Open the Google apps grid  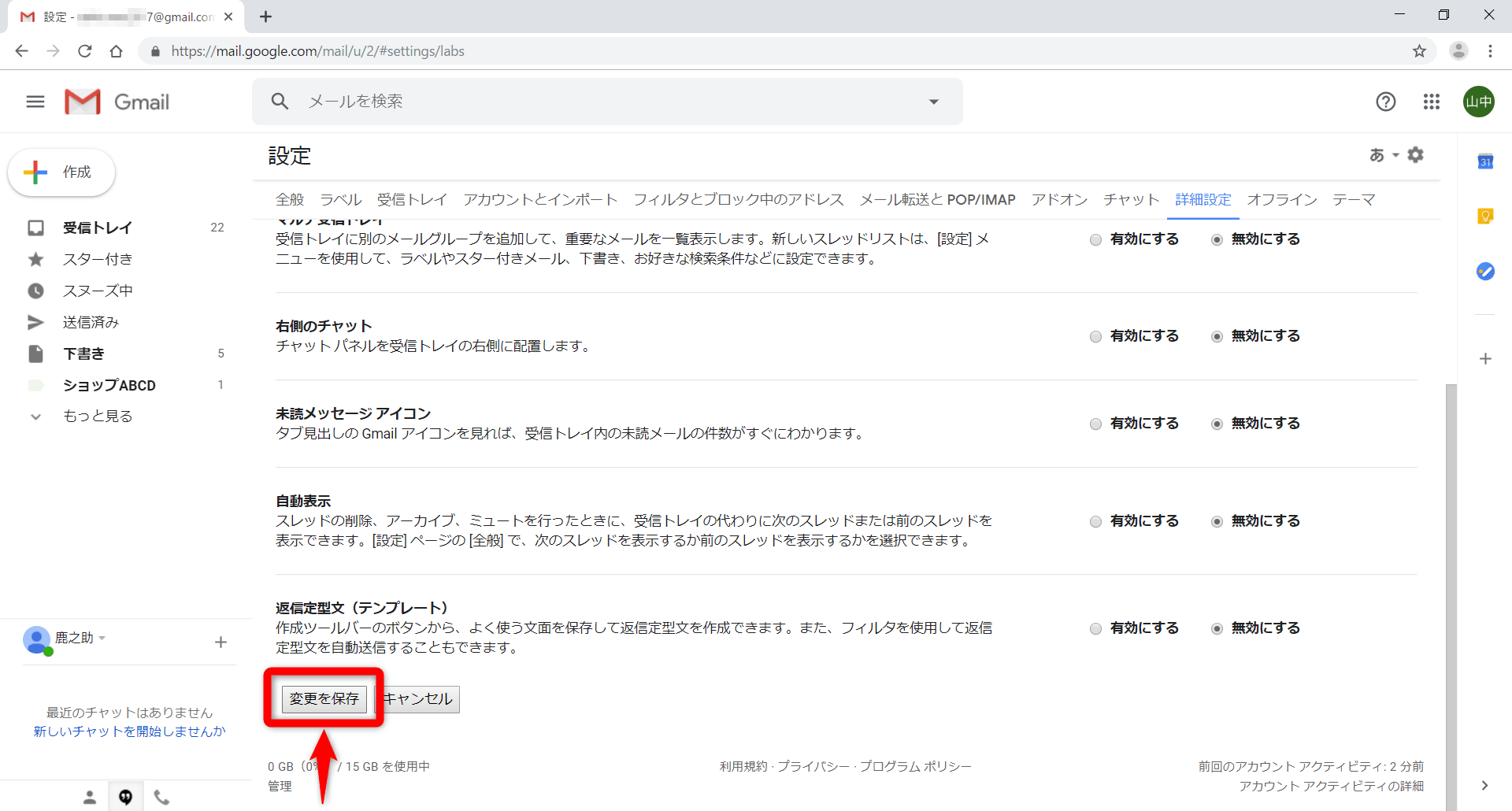(1432, 102)
